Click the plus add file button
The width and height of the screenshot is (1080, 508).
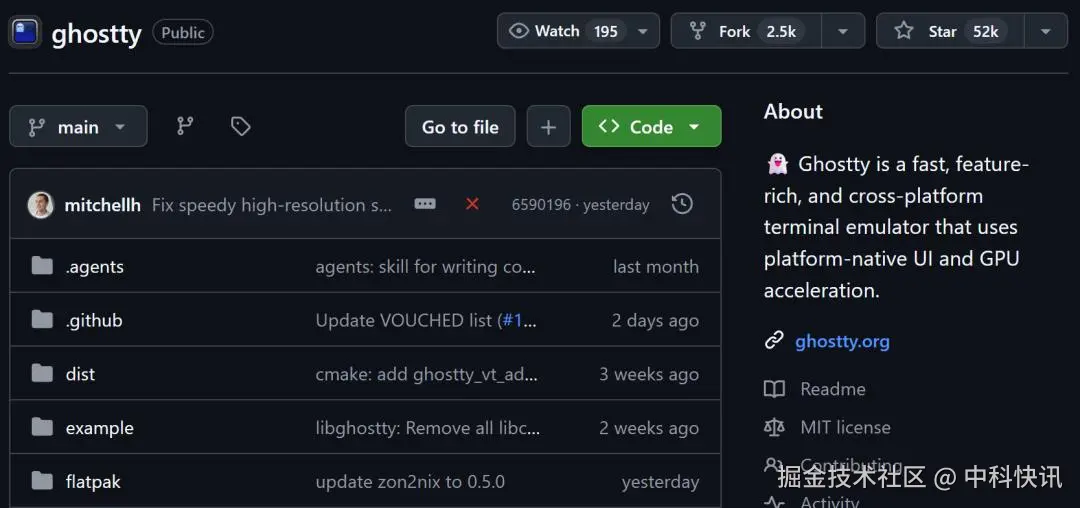pyautogui.click(x=548, y=127)
